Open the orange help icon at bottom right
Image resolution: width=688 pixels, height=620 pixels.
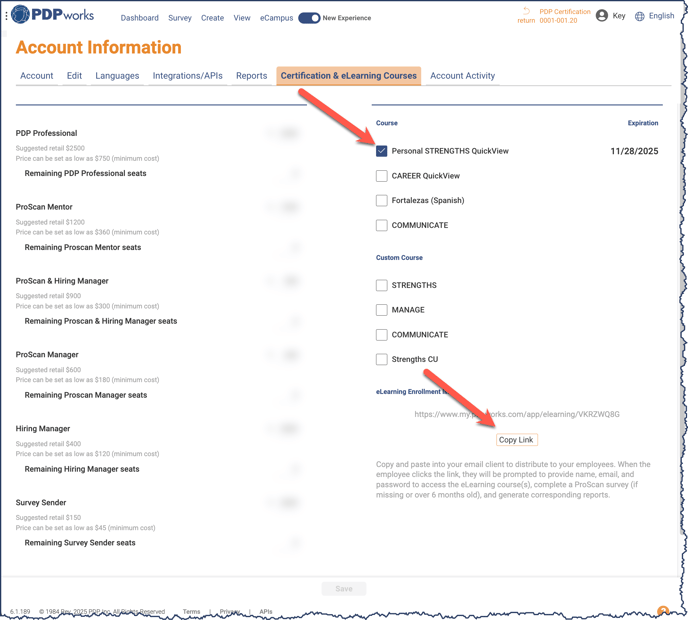[x=663, y=610]
